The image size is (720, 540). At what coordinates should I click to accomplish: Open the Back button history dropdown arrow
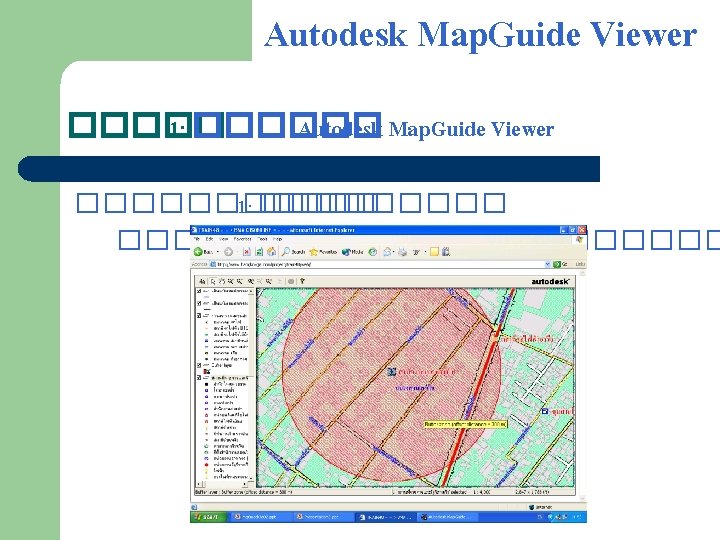[x=217, y=252]
